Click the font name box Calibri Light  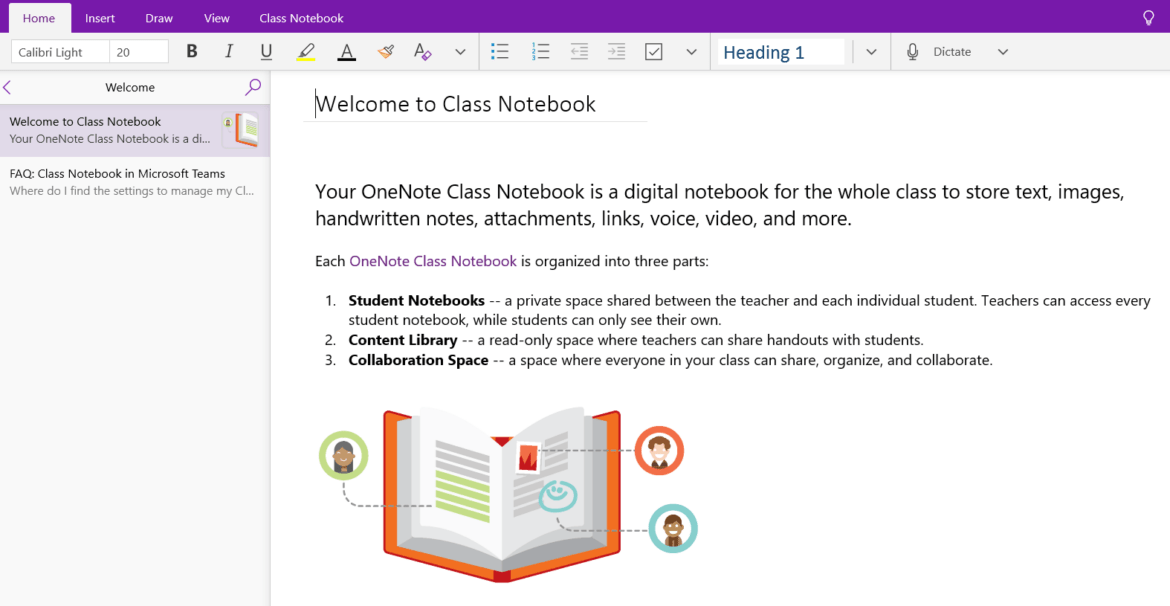[x=60, y=51]
